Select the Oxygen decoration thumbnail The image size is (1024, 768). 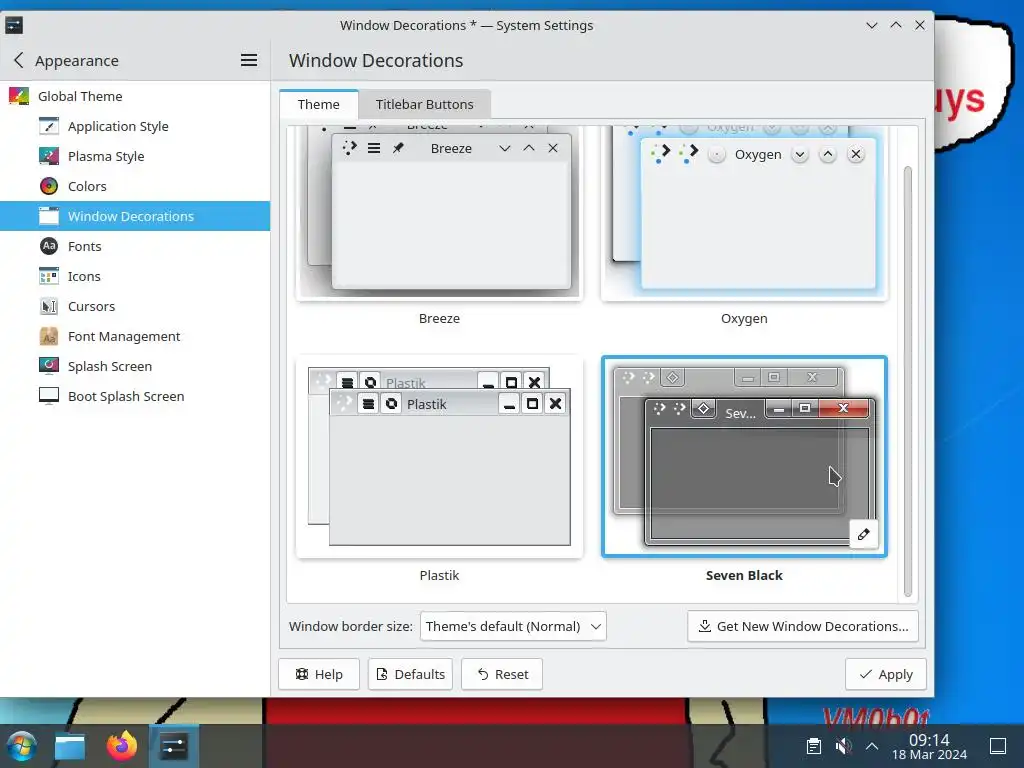click(744, 212)
